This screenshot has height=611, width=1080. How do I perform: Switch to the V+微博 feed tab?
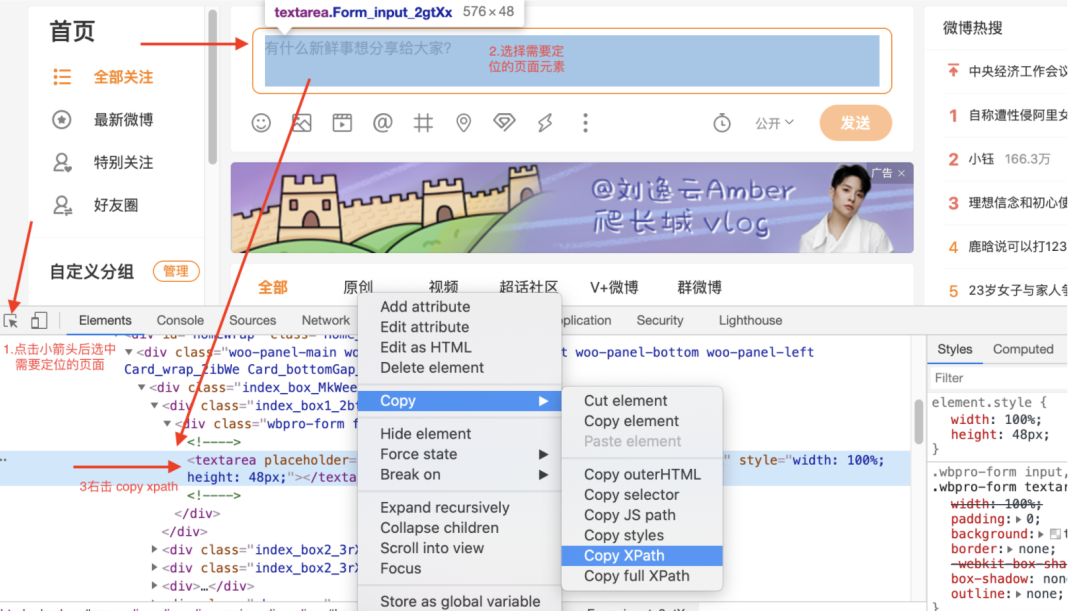614,287
